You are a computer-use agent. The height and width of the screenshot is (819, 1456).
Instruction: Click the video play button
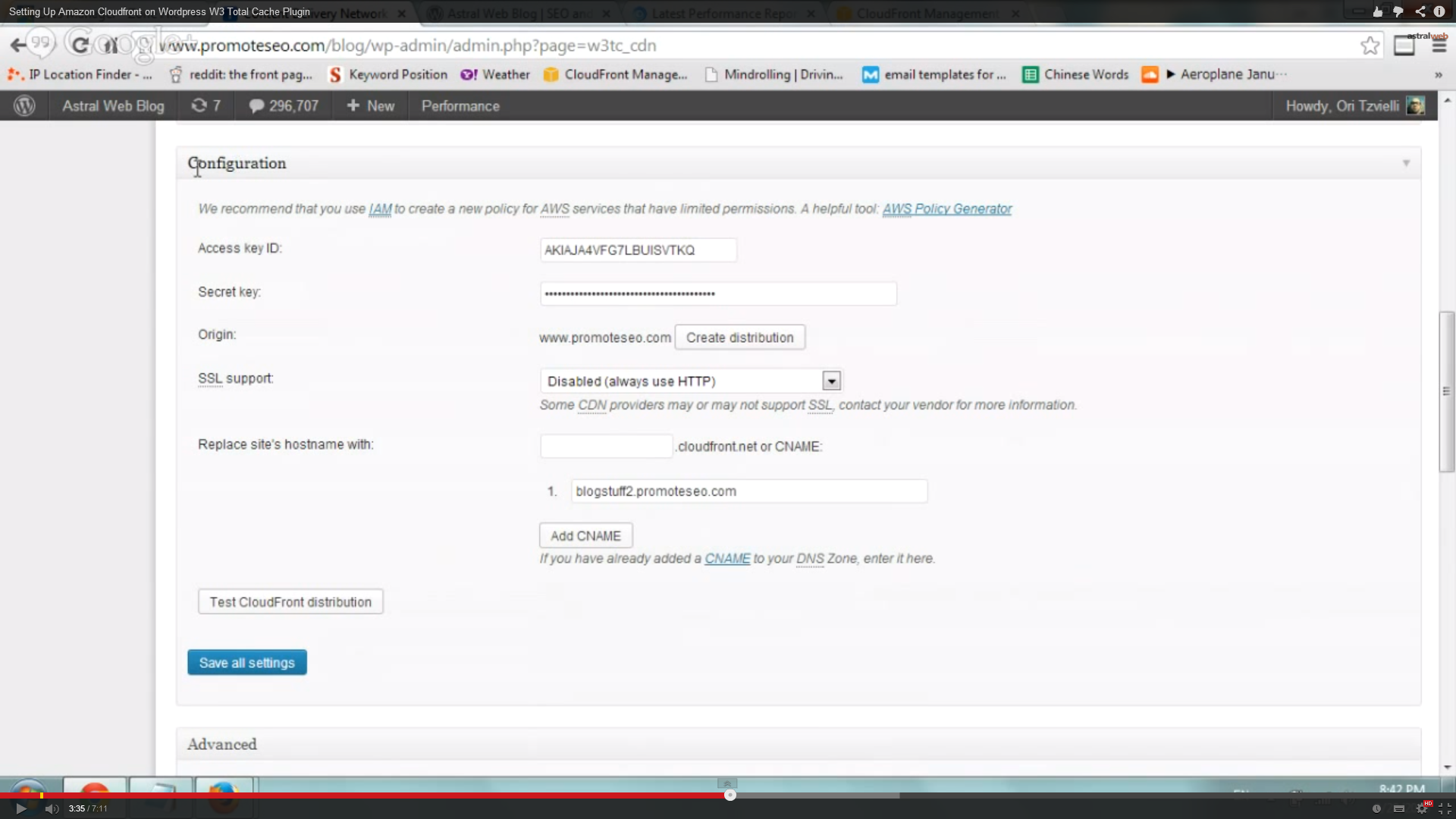(x=20, y=808)
